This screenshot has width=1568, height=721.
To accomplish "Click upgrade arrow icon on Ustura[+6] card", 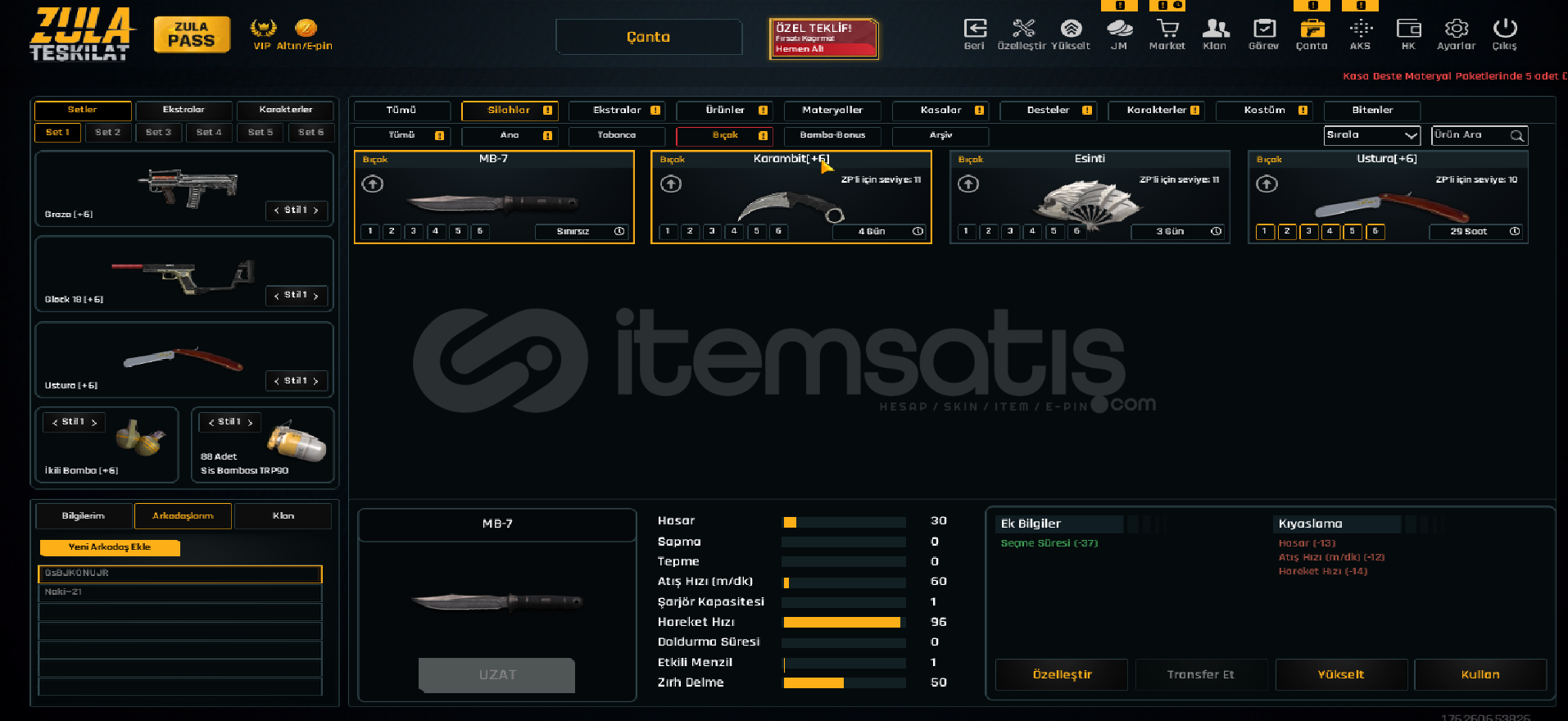I will click(x=1267, y=184).
